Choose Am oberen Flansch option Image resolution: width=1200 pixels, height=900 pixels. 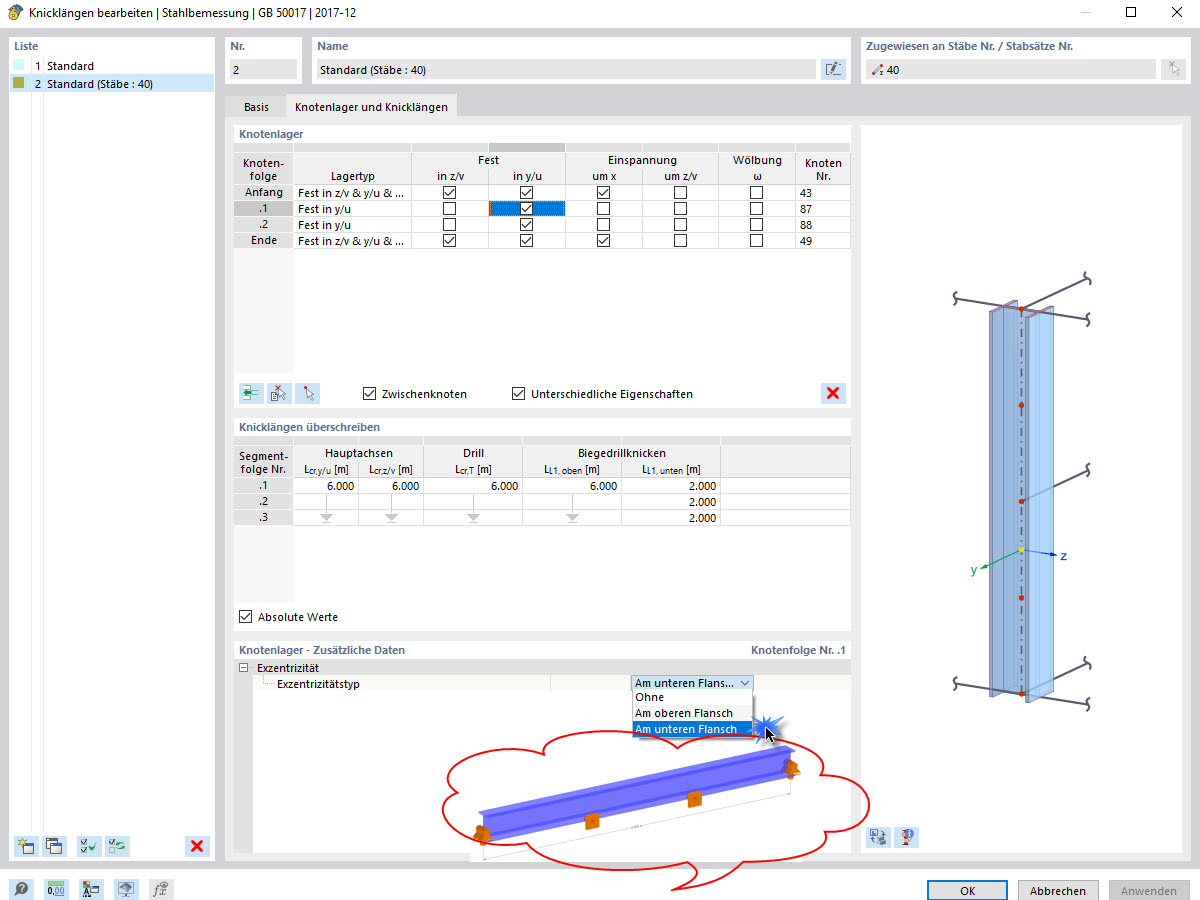[x=692, y=713]
